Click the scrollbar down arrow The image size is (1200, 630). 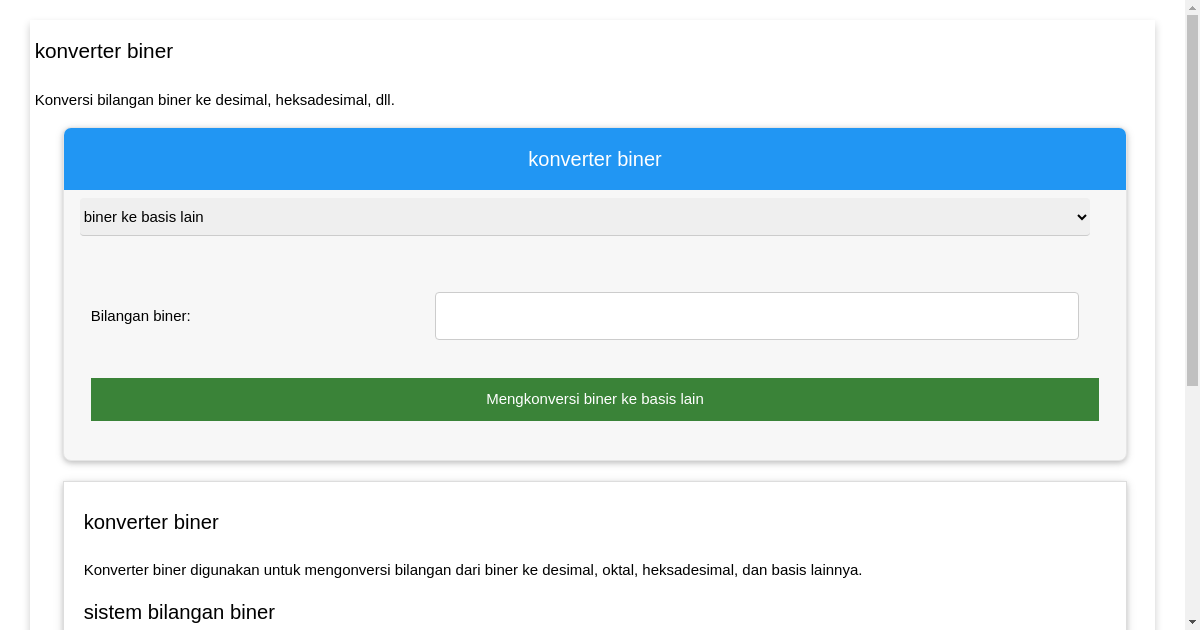point(1191,621)
